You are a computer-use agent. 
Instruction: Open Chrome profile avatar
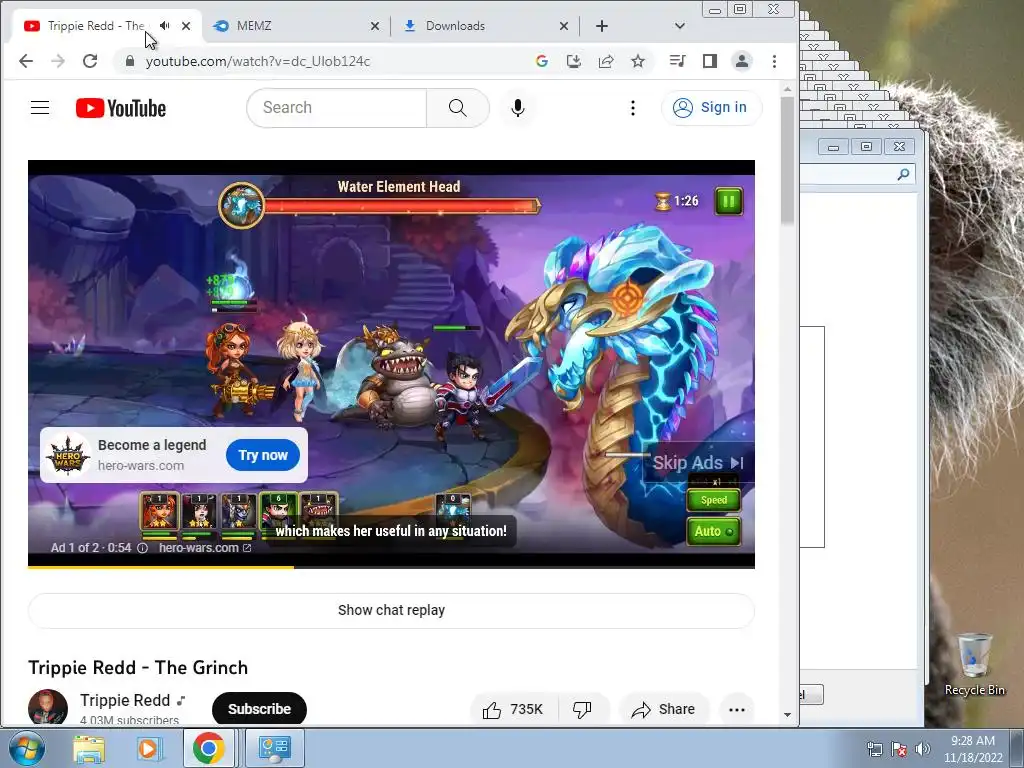click(x=742, y=61)
